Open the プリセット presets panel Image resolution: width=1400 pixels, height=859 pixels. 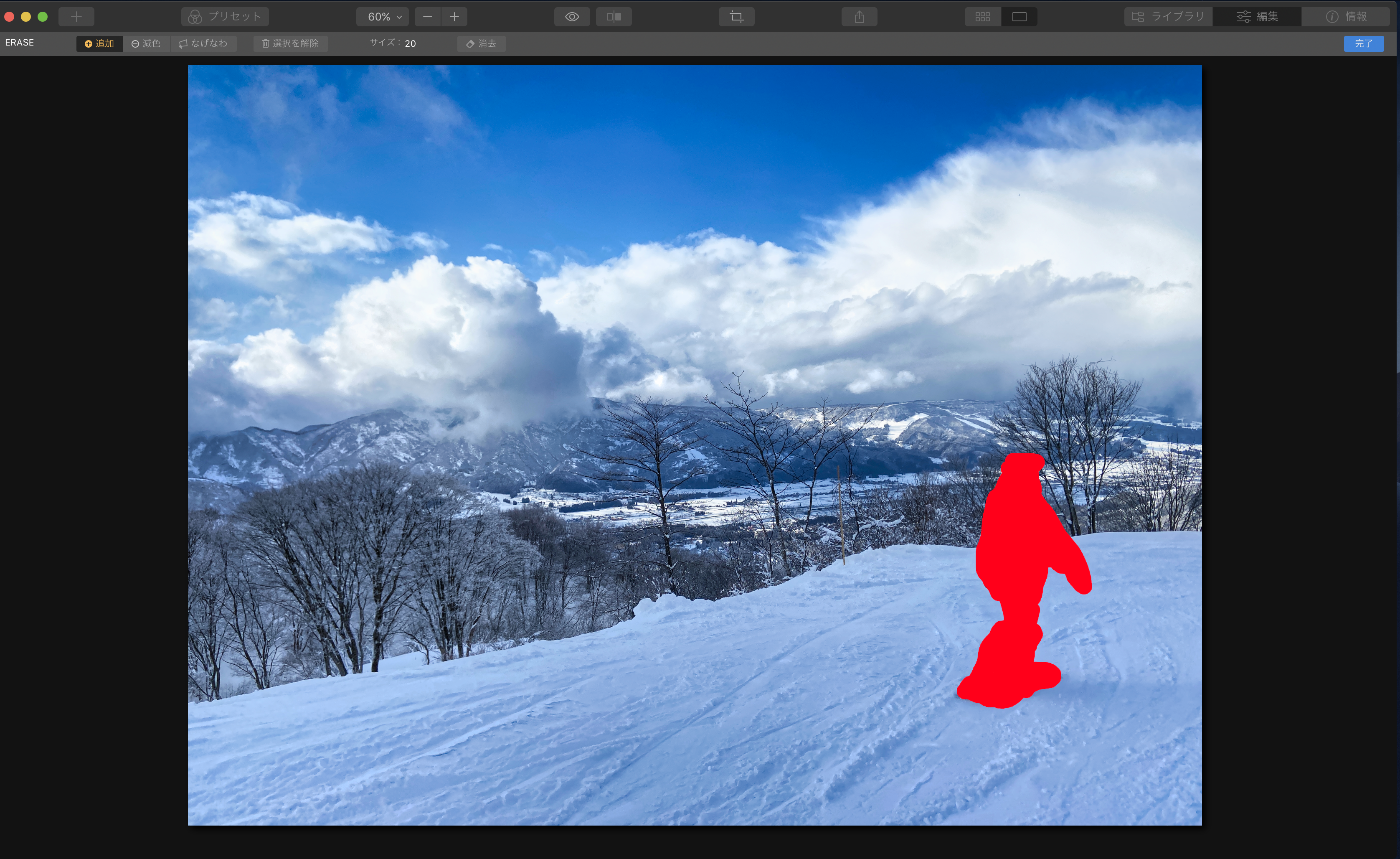225,17
